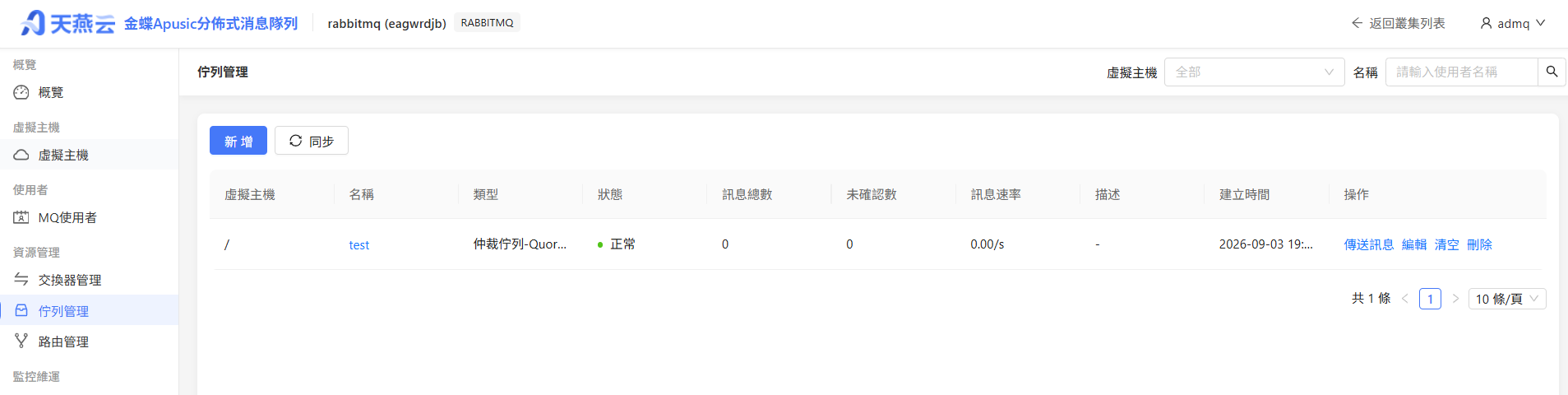Image resolution: width=1568 pixels, height=395 pixels.
Task: Go to previous page arrow
Action: 1404,299
